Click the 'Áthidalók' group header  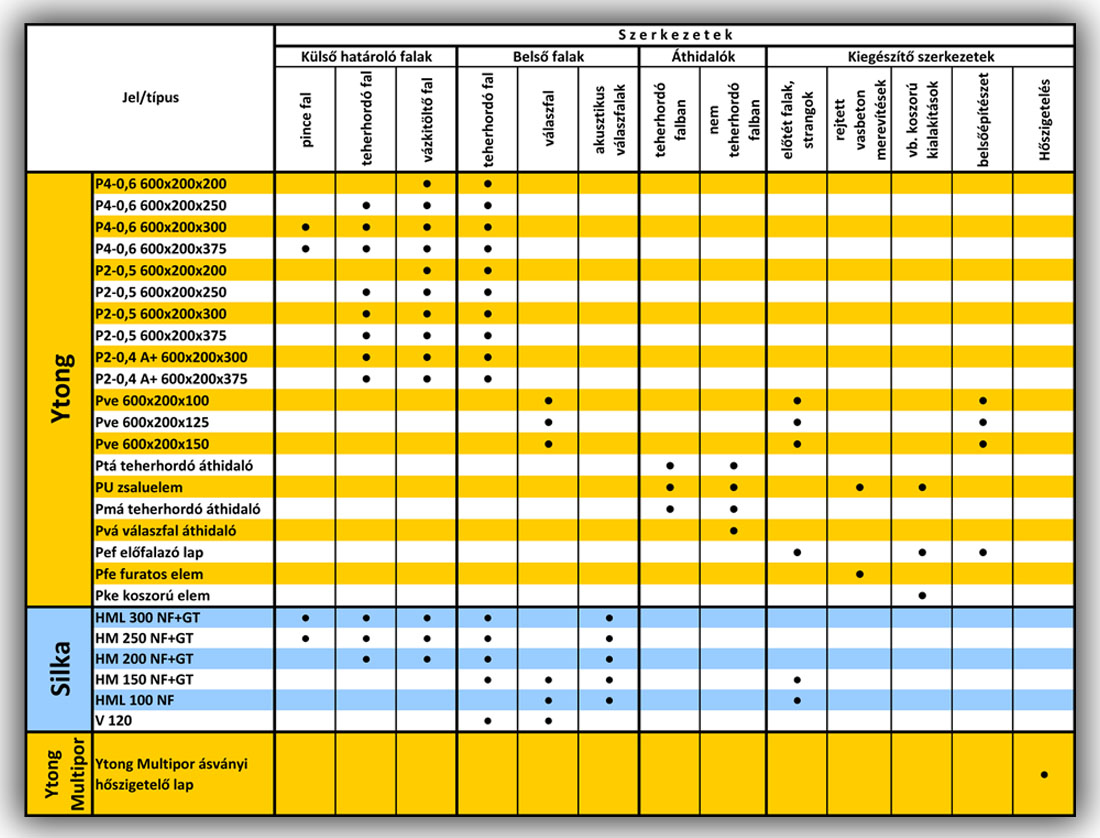coord(703,57)
